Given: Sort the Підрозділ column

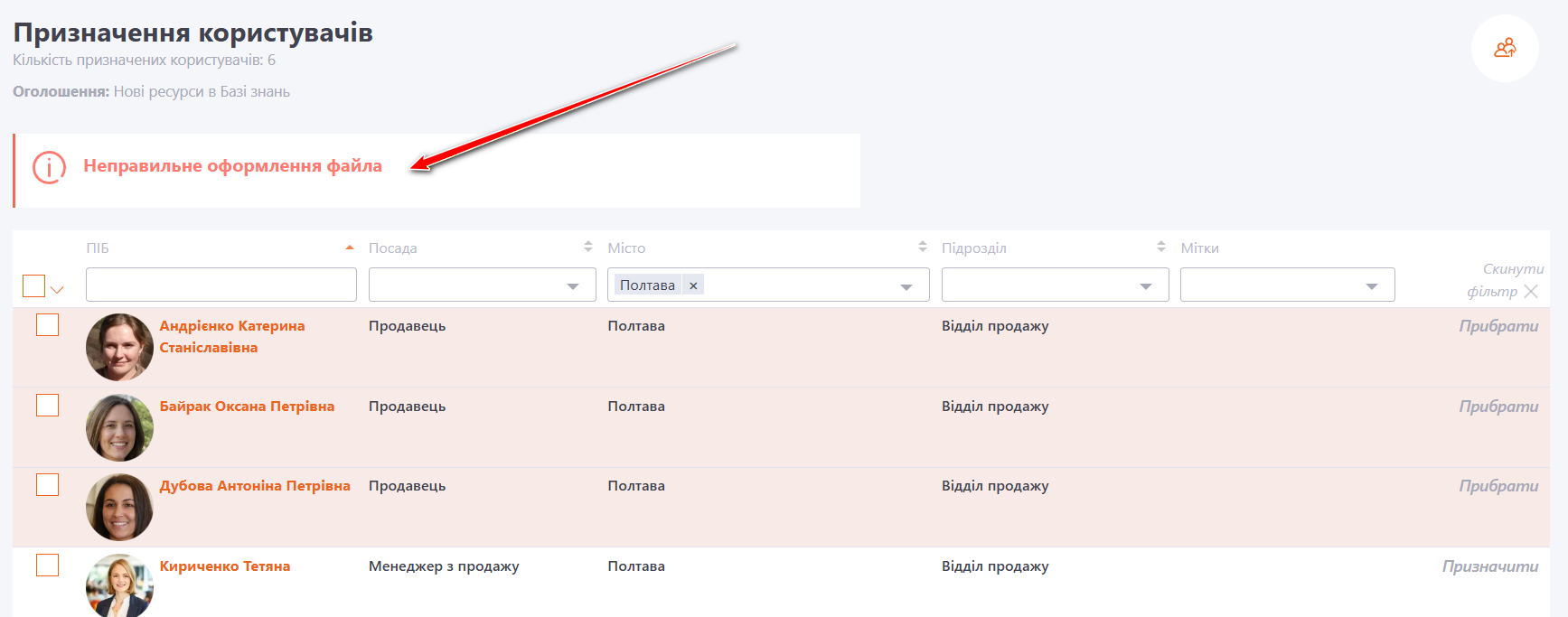Looking at the screenshot, I should (1160, 247).
